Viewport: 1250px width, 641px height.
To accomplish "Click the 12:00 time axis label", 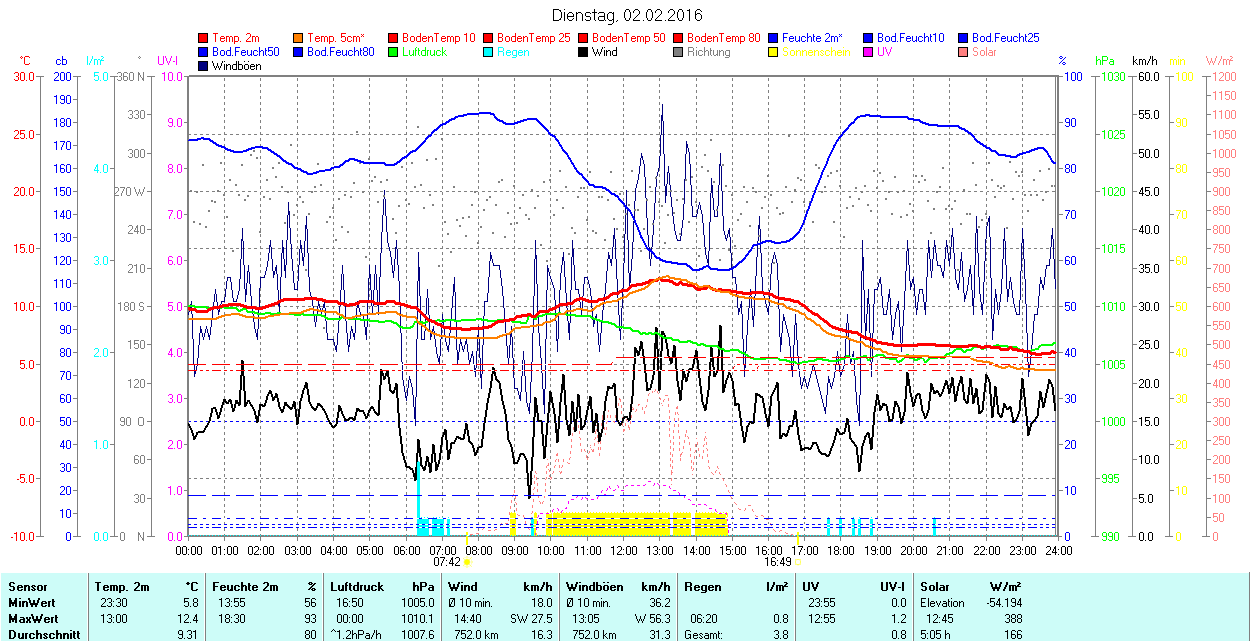I will click(x=624, y=550).
